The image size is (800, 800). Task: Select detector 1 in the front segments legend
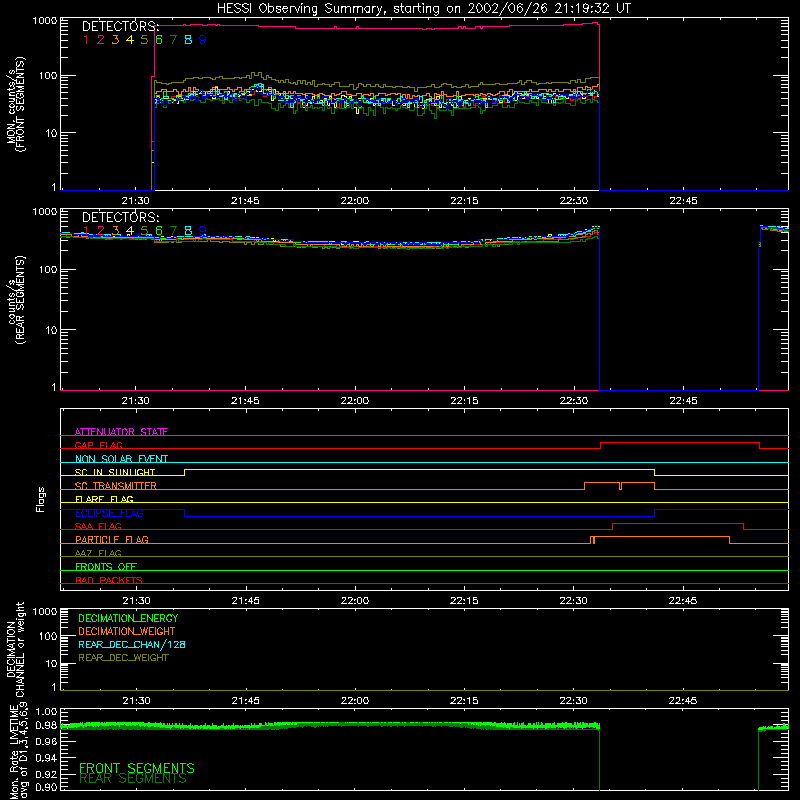click(86, 40)
